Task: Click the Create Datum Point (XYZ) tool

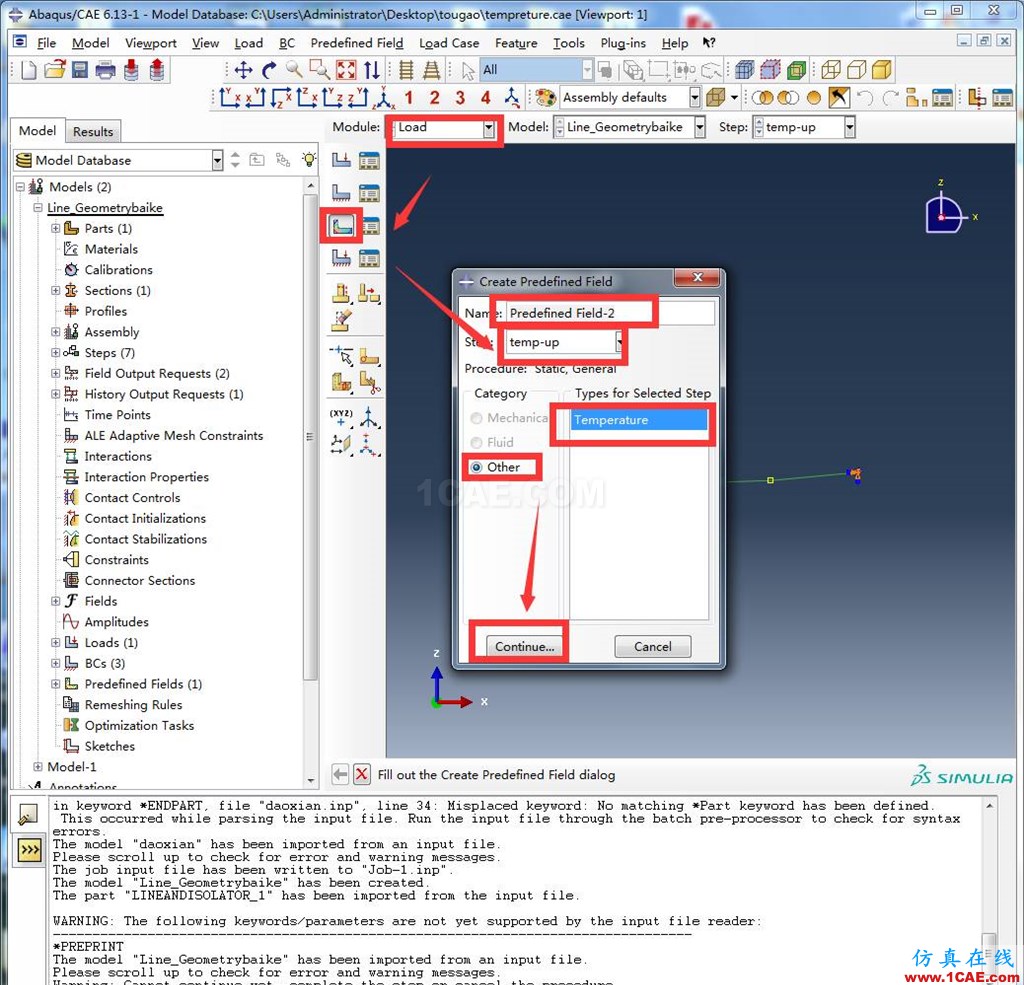Action: coord(341,417)
